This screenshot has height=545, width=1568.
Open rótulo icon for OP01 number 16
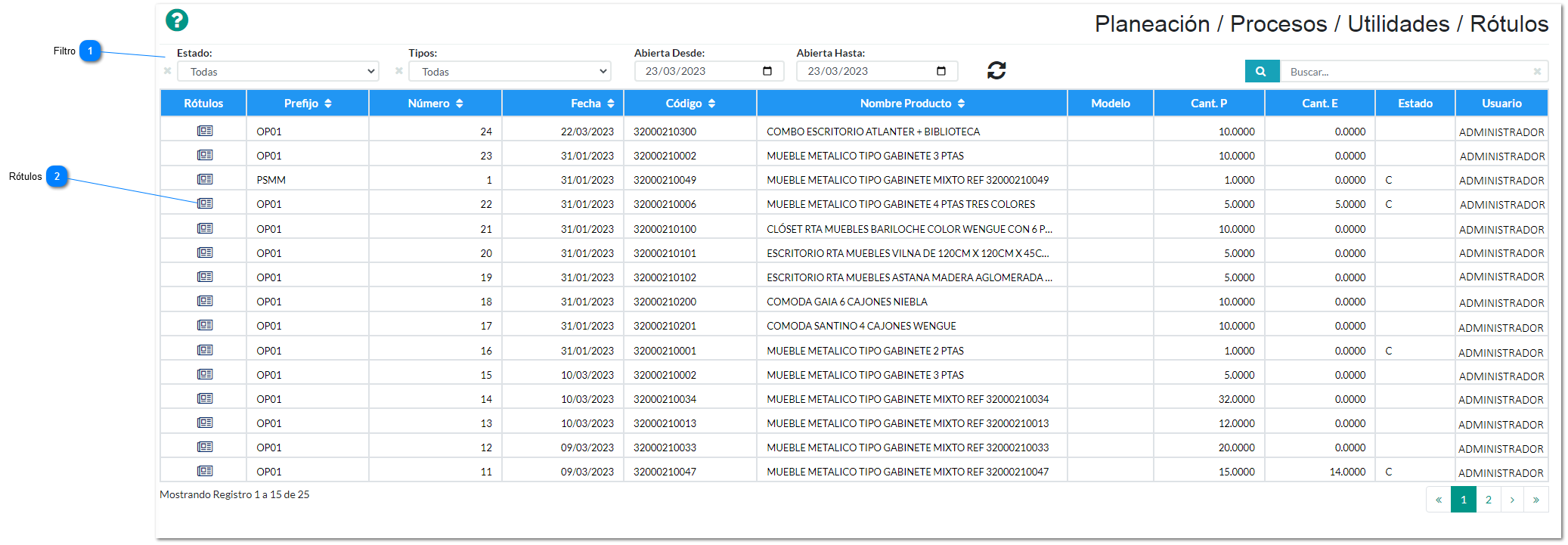click(x=205, y=350)
